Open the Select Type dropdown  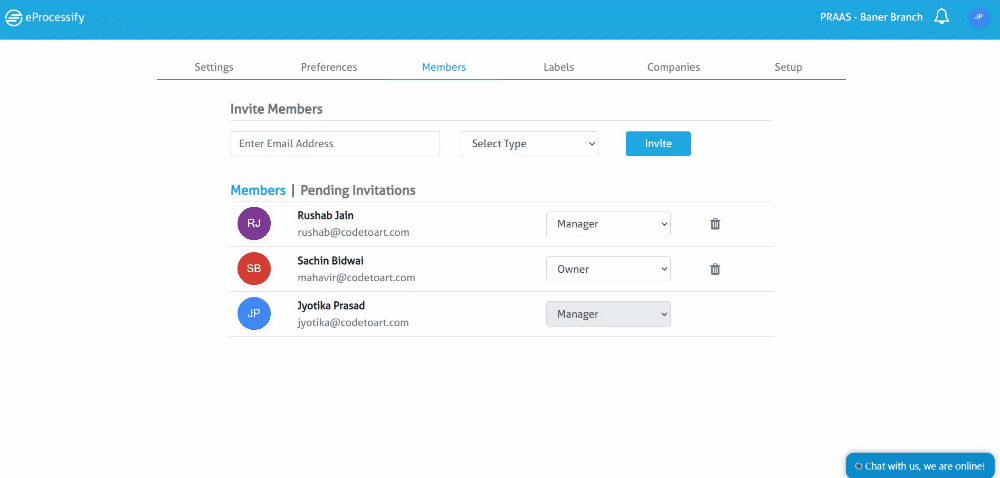[x=529, y=143]
